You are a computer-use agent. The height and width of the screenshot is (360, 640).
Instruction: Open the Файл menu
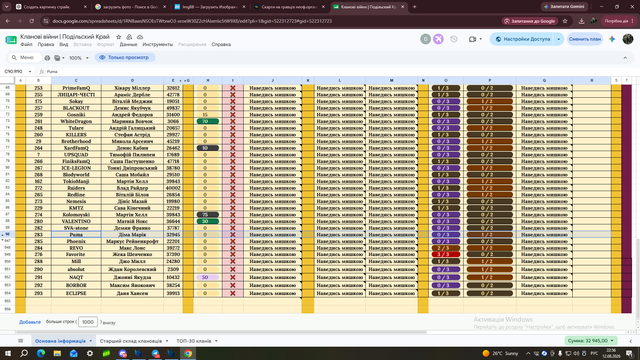27,44
